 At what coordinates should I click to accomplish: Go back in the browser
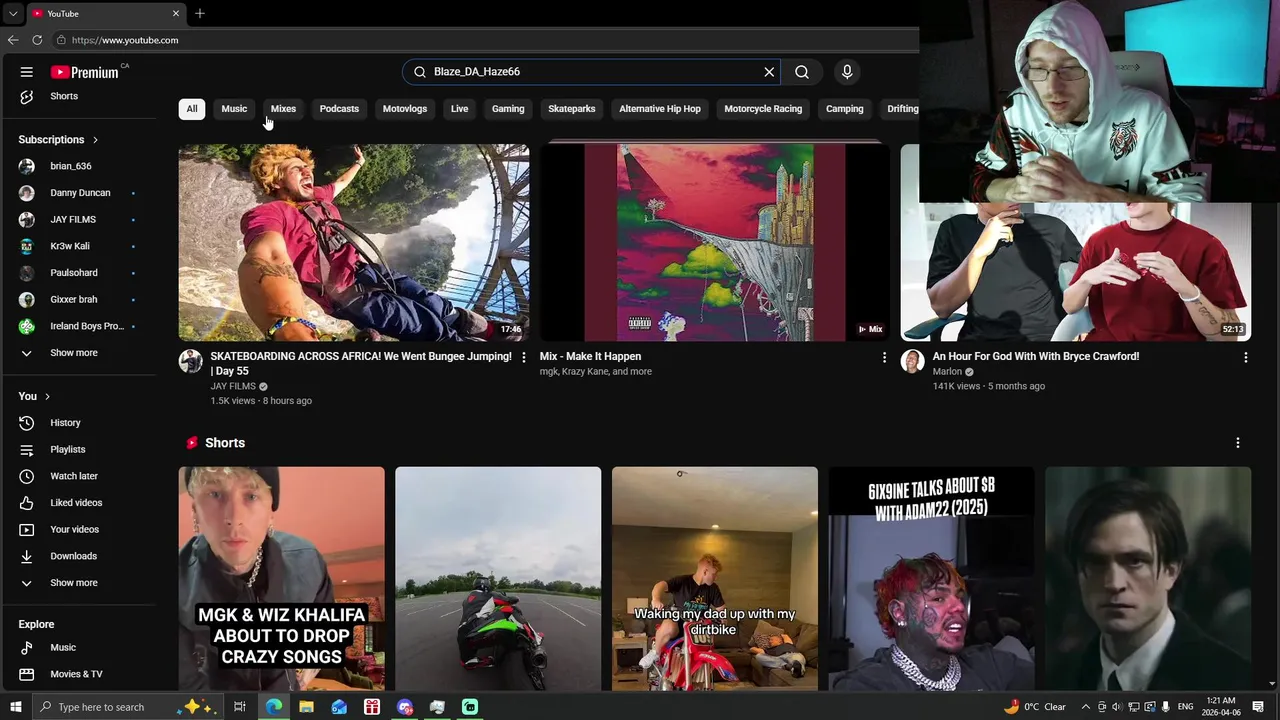pos(13,40)
